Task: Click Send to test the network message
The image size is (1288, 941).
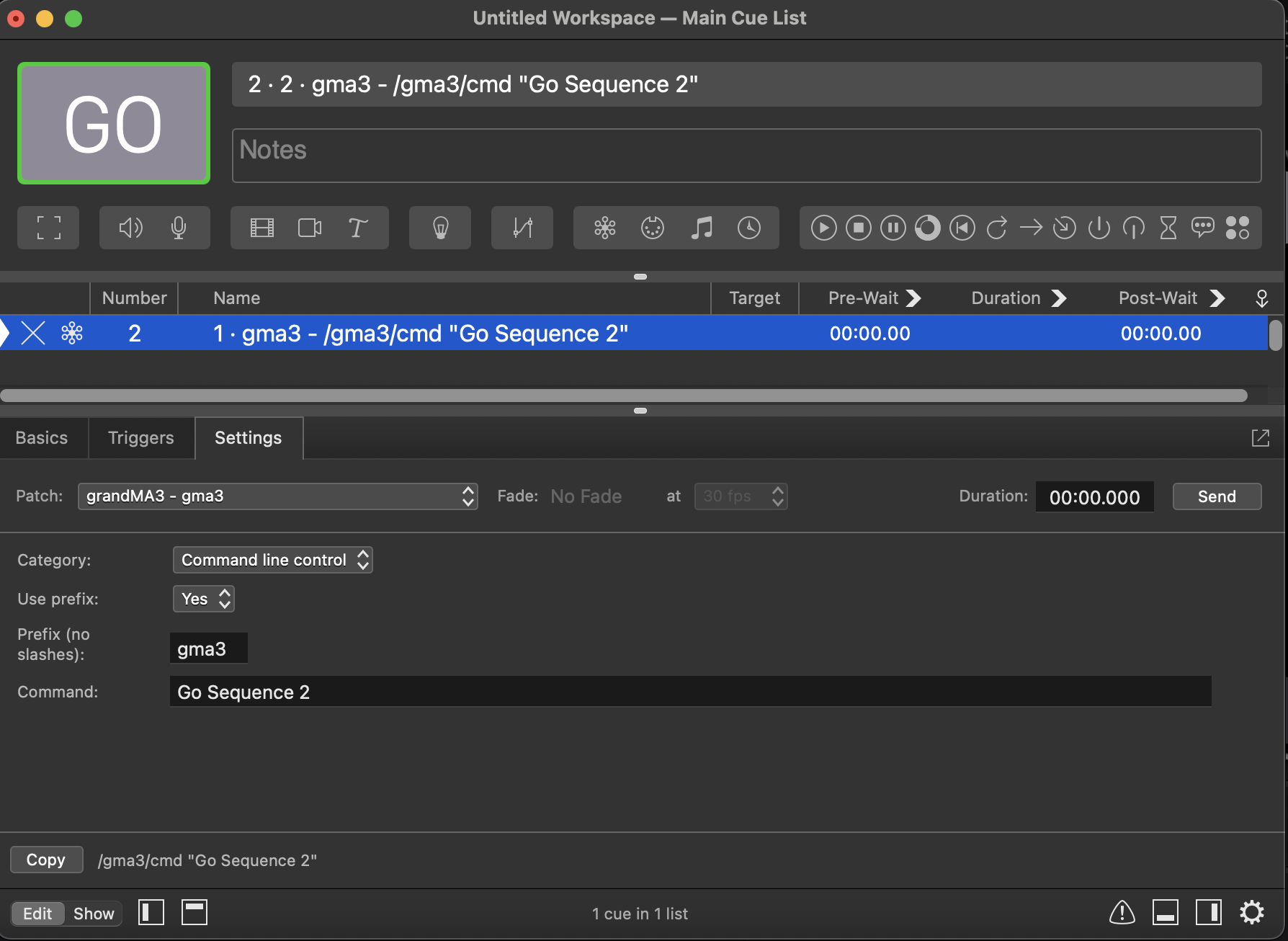Action: (x=1216, y=496)
